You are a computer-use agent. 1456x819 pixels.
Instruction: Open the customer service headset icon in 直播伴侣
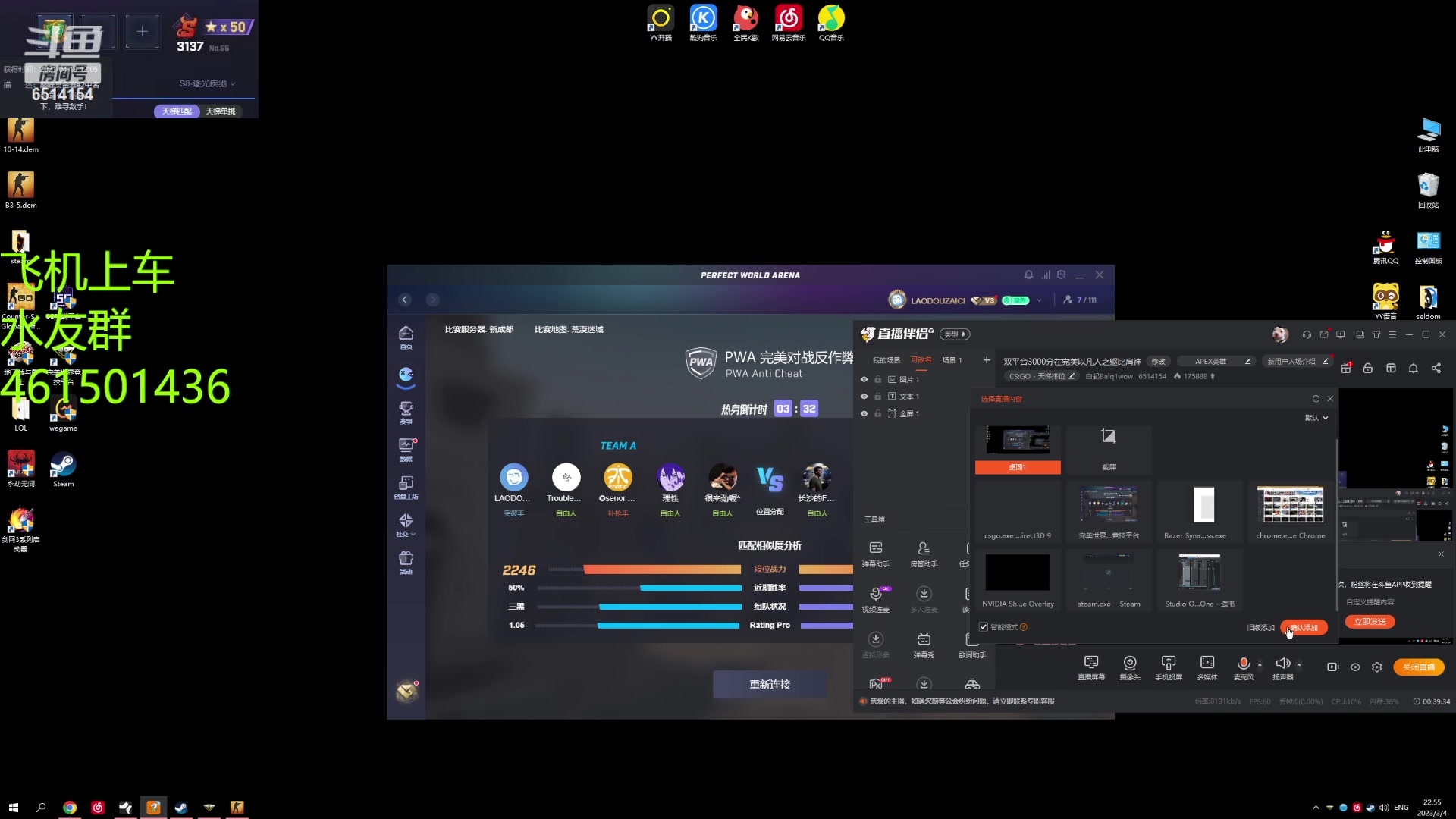[x=1306, y=334]
